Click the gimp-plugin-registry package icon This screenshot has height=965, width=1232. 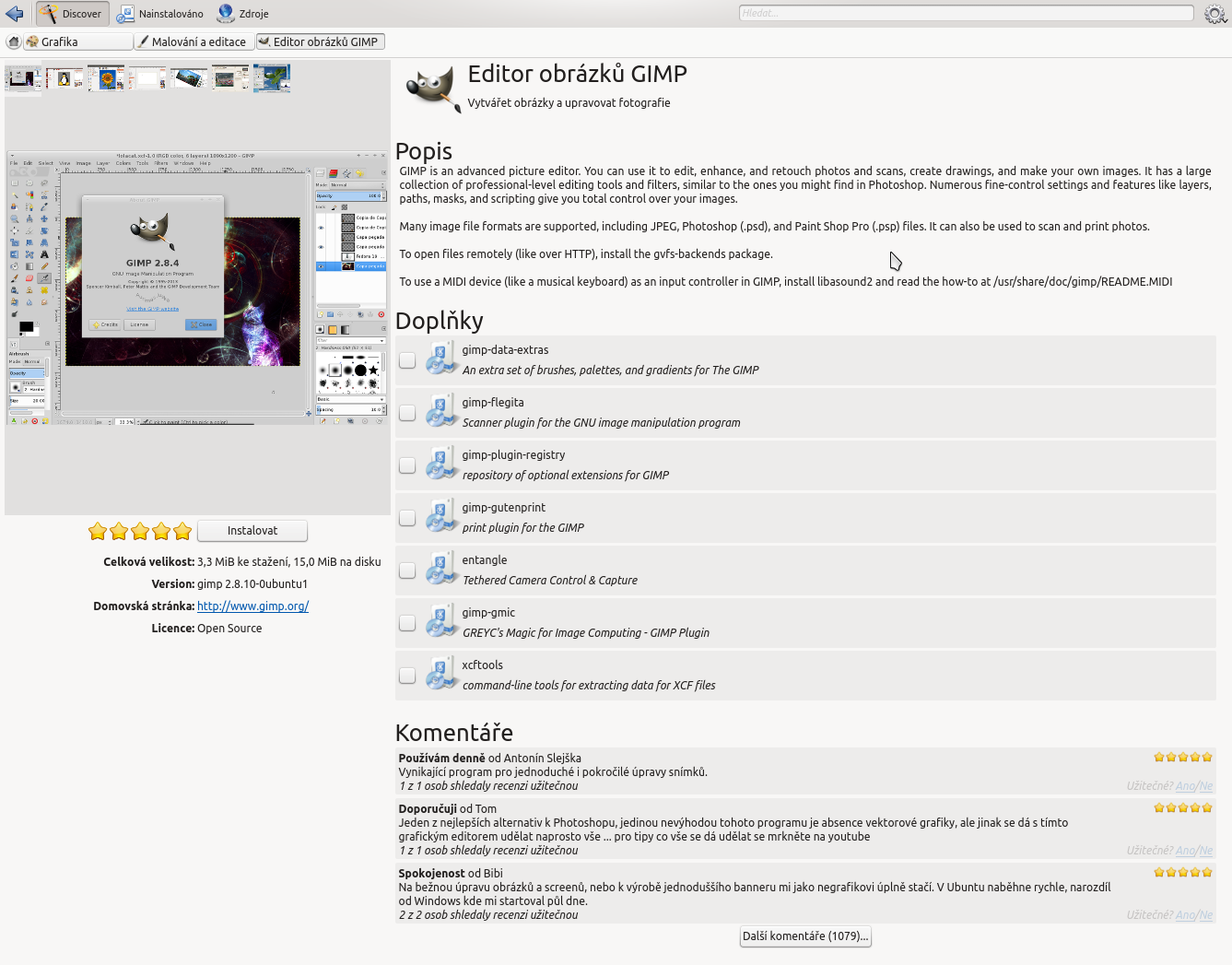click(441, 464)
